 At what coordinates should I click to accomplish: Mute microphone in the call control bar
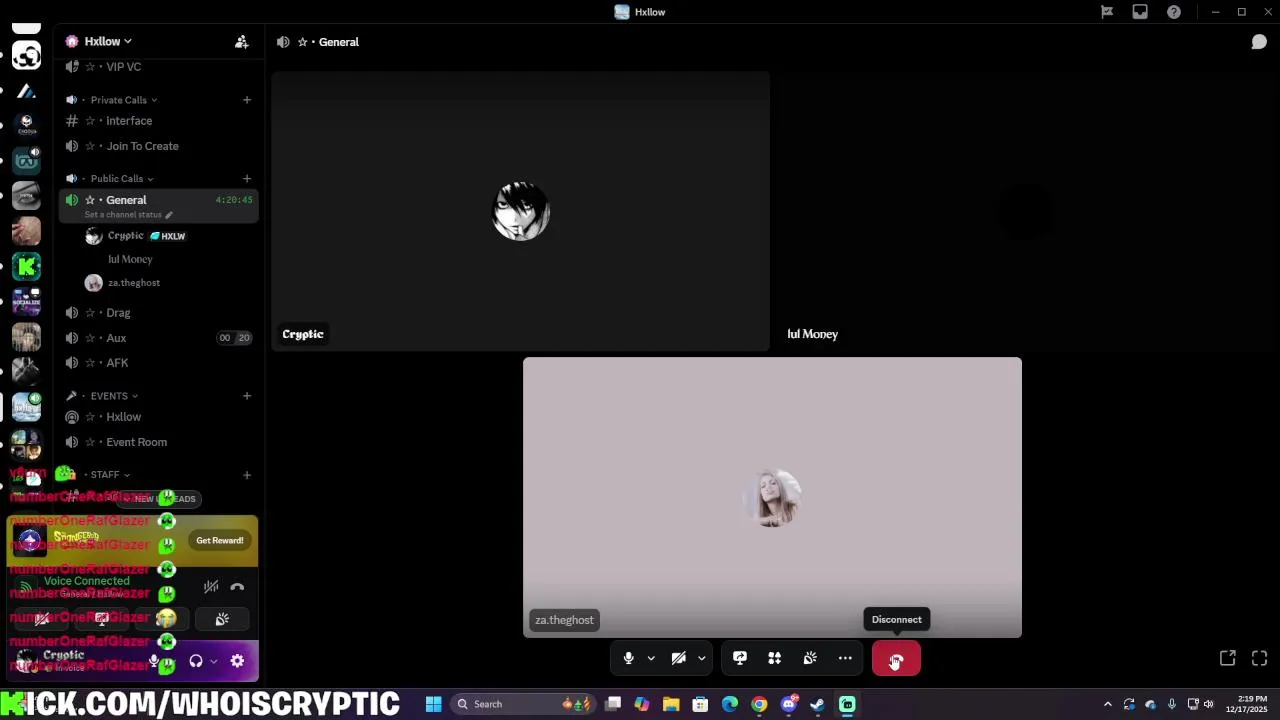[628, 658]
